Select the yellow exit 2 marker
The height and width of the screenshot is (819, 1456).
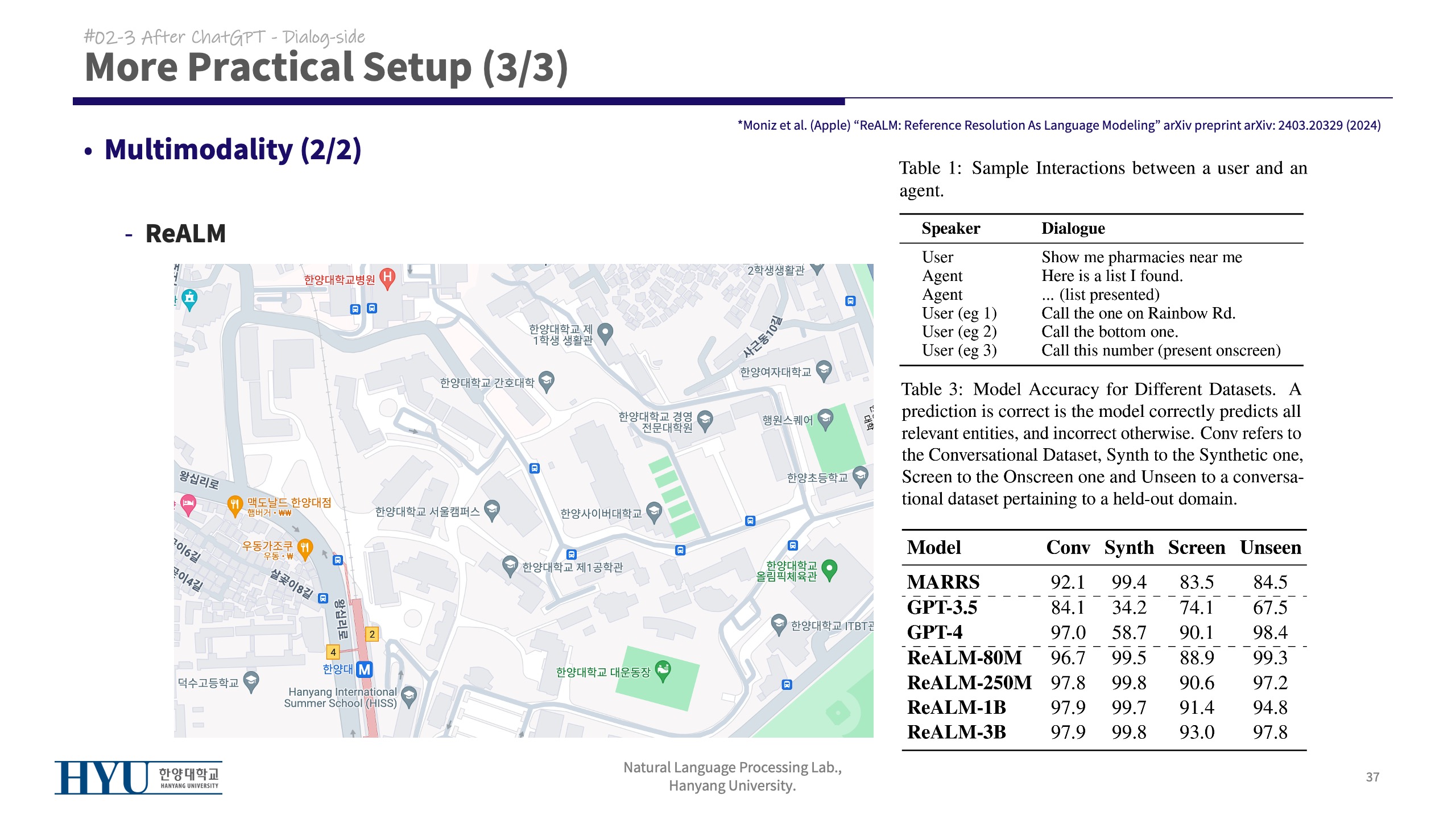(x=372, y=634)
